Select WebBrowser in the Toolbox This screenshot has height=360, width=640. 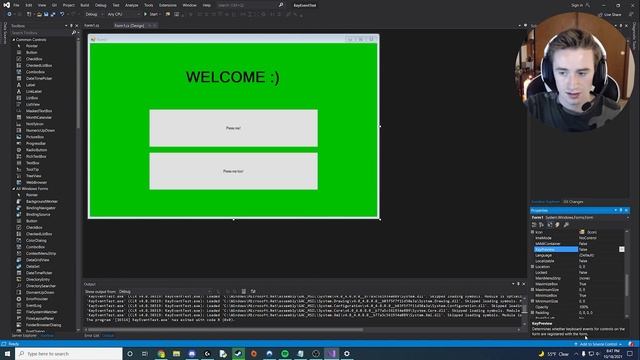[36, 182]
